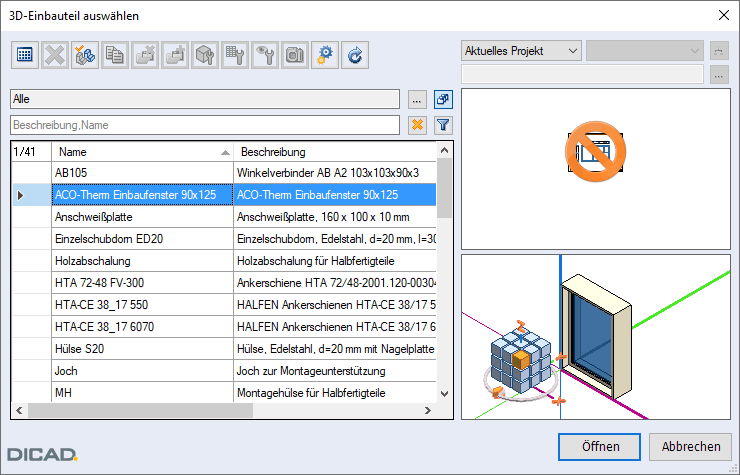Click the folder with X icon

coord(145,55)
